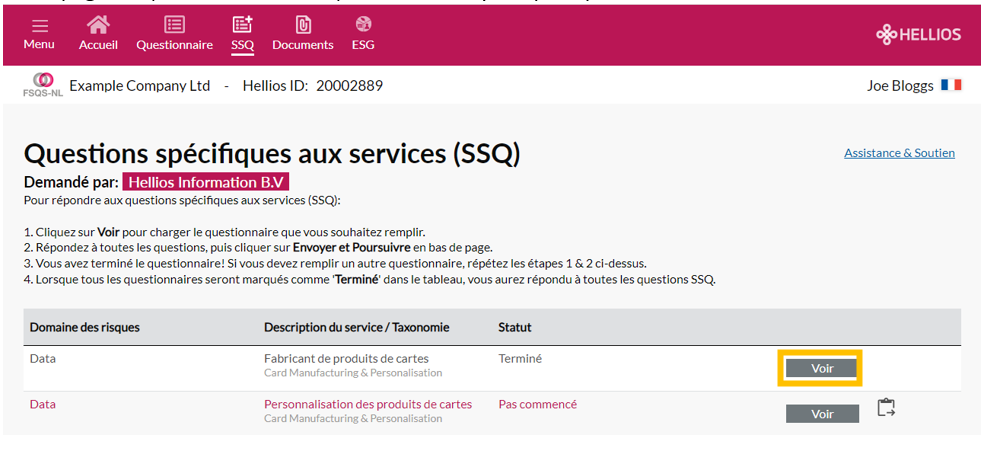Open the ESG globe icon
999x452 pixels.
(x=363, y=25)
